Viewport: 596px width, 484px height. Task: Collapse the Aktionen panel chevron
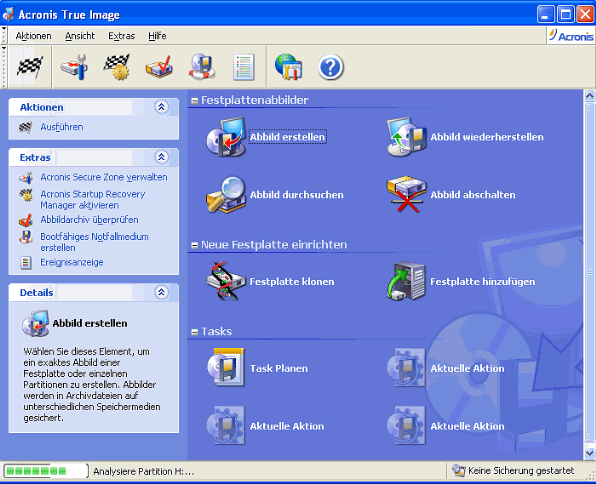point(162,107)
